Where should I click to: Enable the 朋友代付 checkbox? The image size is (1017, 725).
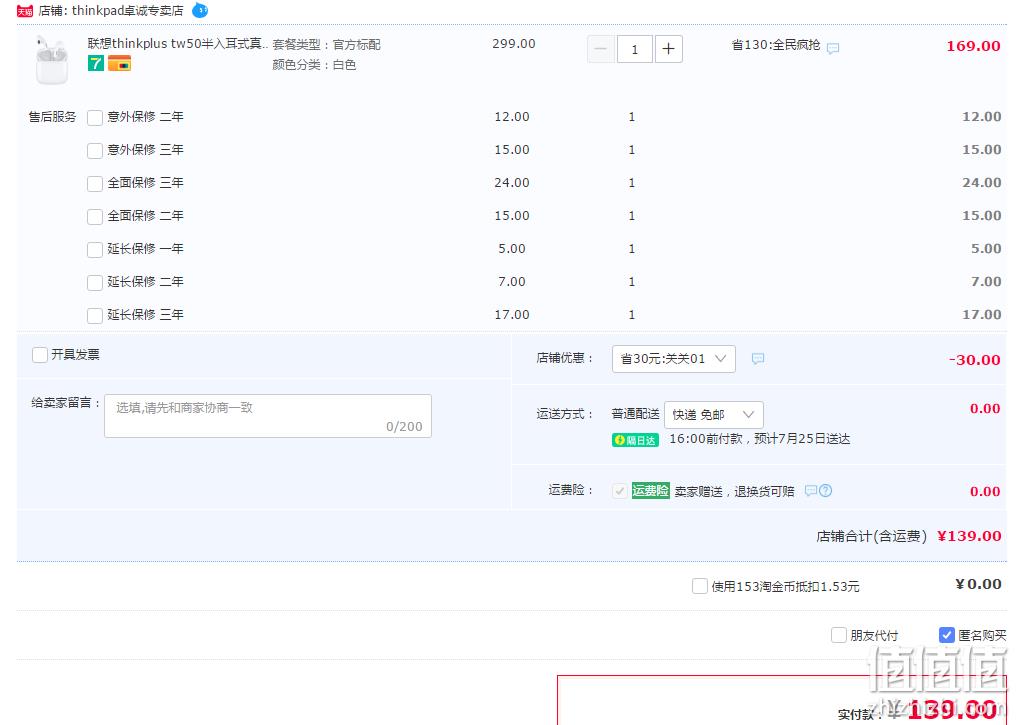coord(839,635)
